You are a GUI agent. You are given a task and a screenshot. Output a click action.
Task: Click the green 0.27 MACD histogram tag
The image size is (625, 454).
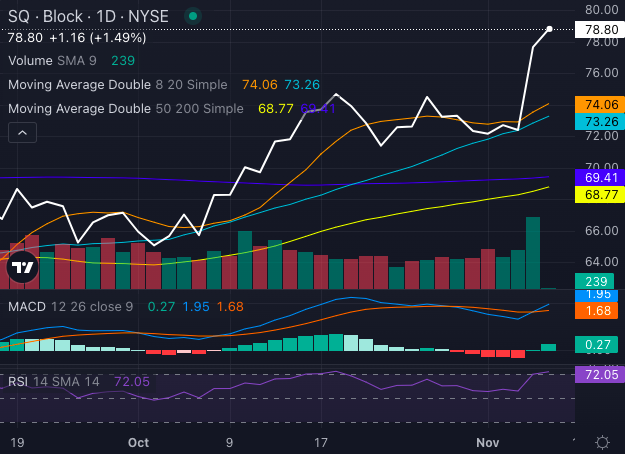(598, 345)
